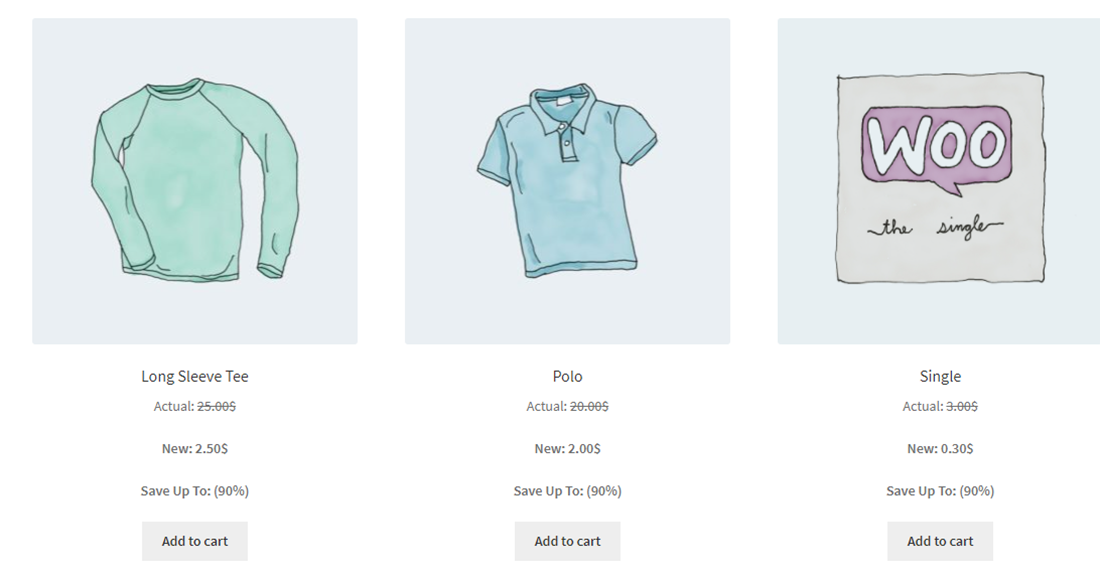Screen dimensions: 1100x574
Task: Click the struck-through 3.00$ actual price
Action: (x=961, y=406)
